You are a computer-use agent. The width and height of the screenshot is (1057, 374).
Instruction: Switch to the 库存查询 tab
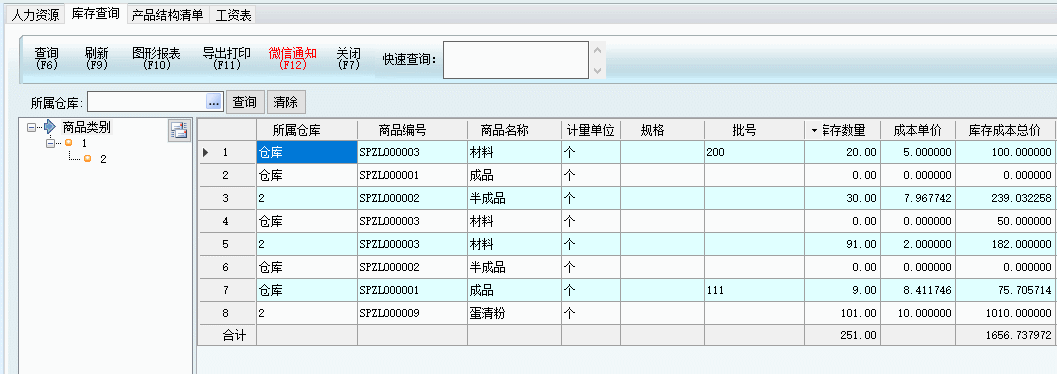pyautogui.click(x=95, y=13)
